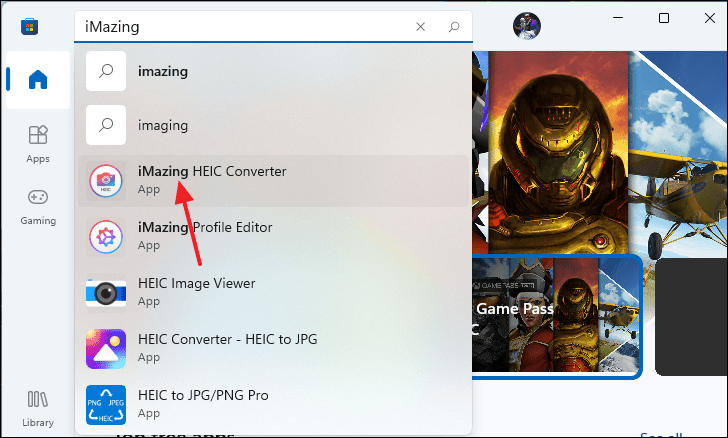The image size is (728, 438).
Task: Click the HEIC to JPG mountain icon
Action: tap(106, 349)
